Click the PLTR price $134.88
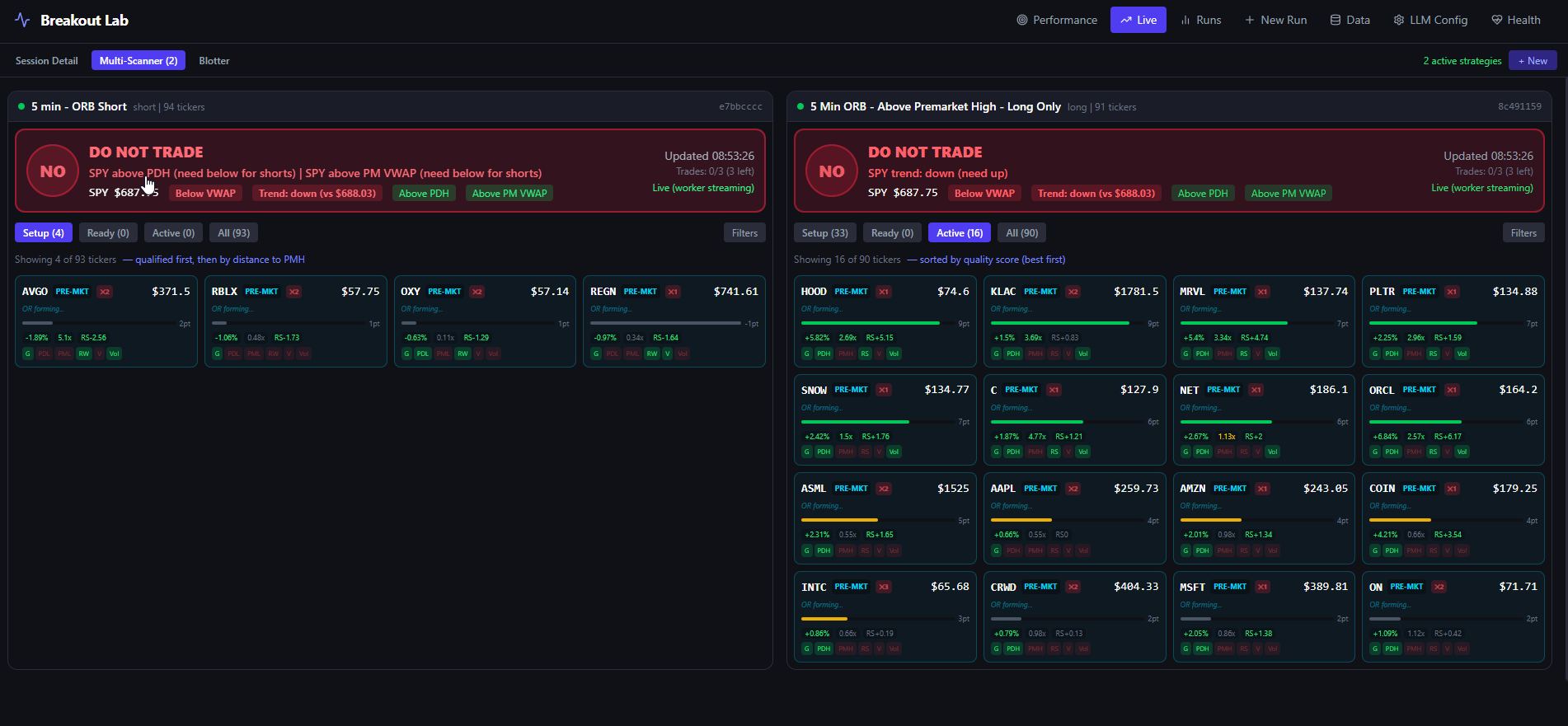This screenshot has width=1568, height=726. point(1515,292)
